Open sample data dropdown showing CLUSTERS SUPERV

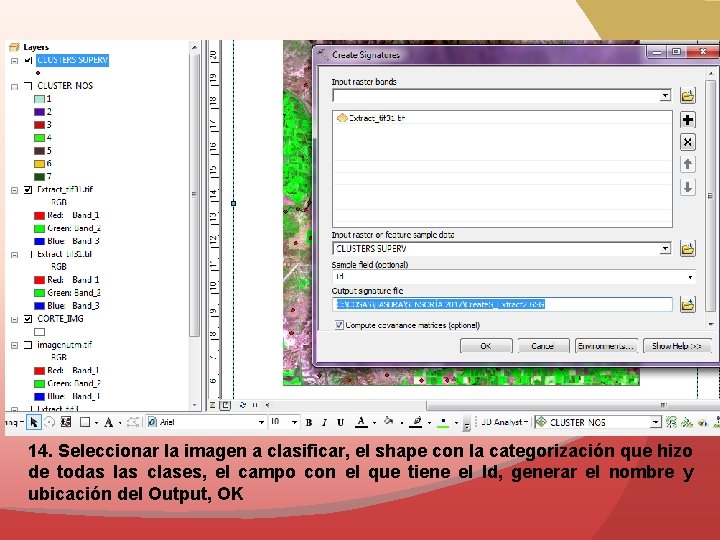coord(665,249)
